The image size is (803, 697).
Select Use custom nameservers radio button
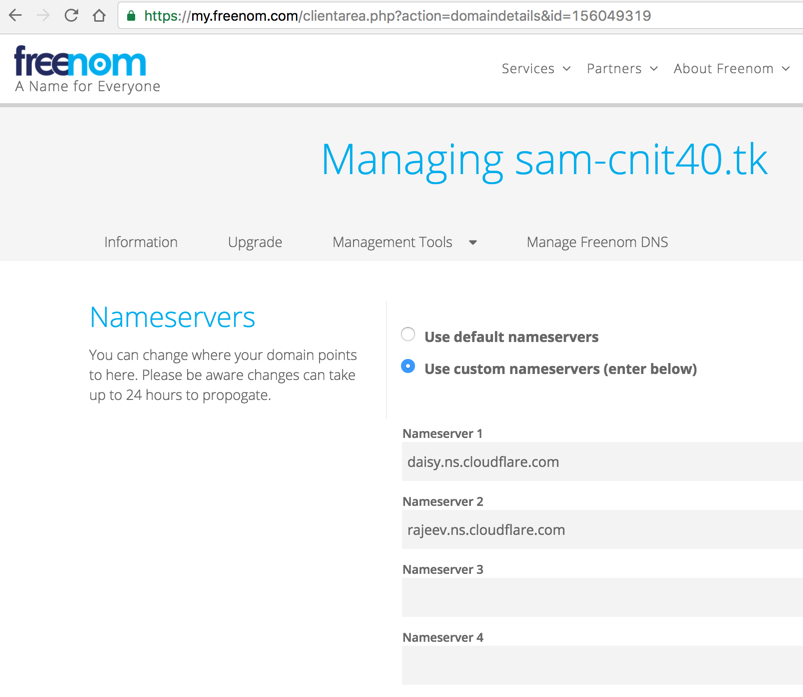[x=408, y=366]
